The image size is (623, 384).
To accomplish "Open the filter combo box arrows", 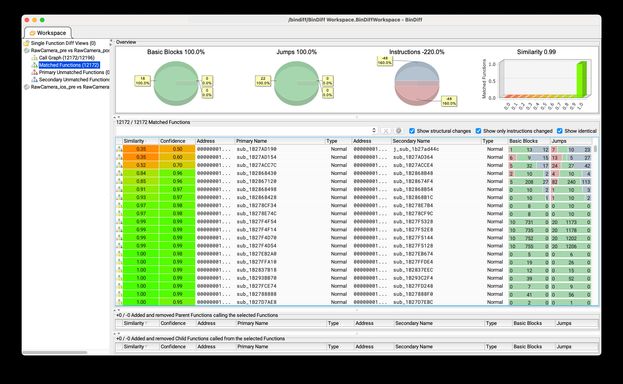I will (374, 130).
